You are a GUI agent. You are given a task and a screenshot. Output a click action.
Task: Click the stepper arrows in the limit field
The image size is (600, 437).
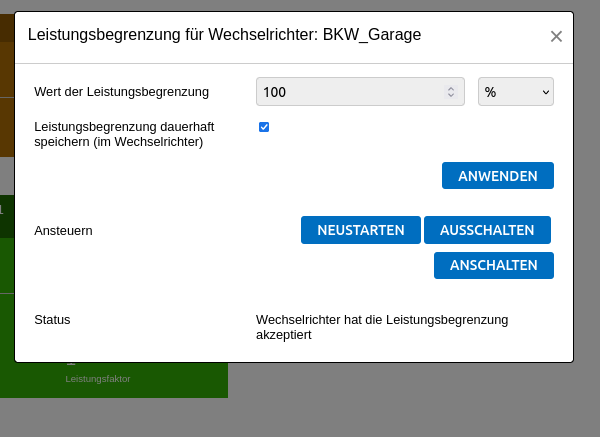451,92
